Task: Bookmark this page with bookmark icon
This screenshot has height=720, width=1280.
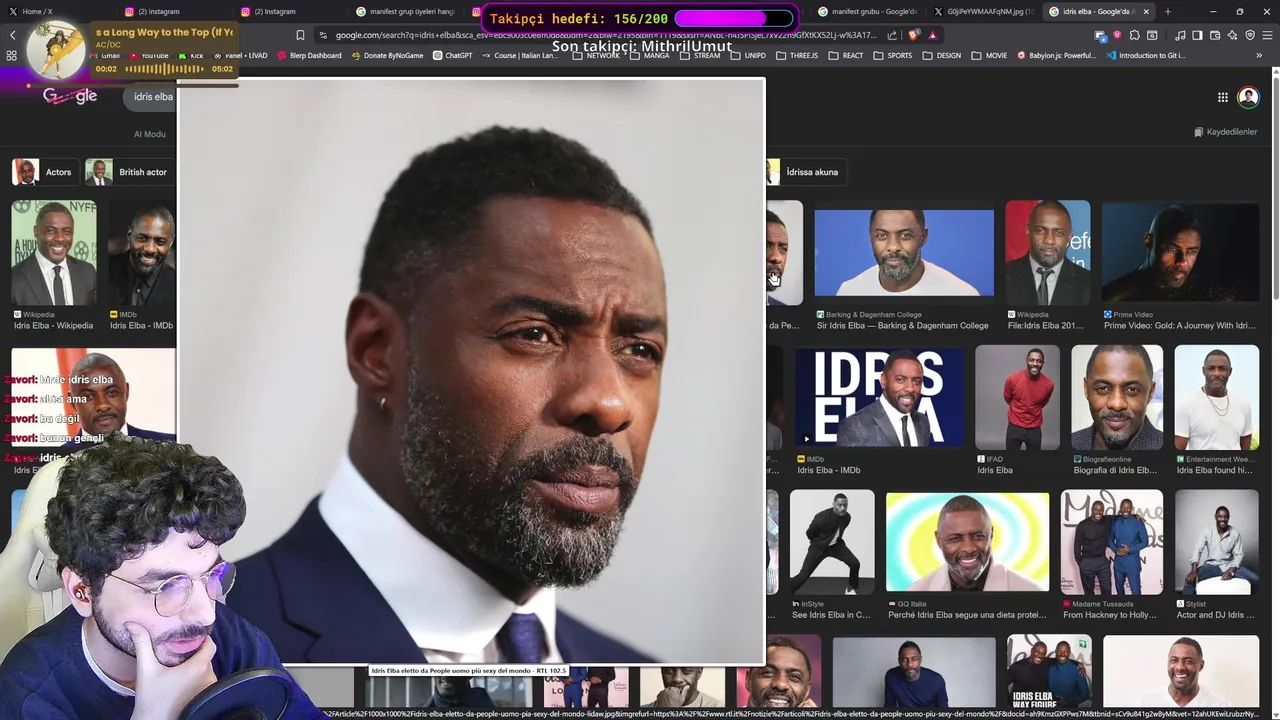Action: [300, 35]
